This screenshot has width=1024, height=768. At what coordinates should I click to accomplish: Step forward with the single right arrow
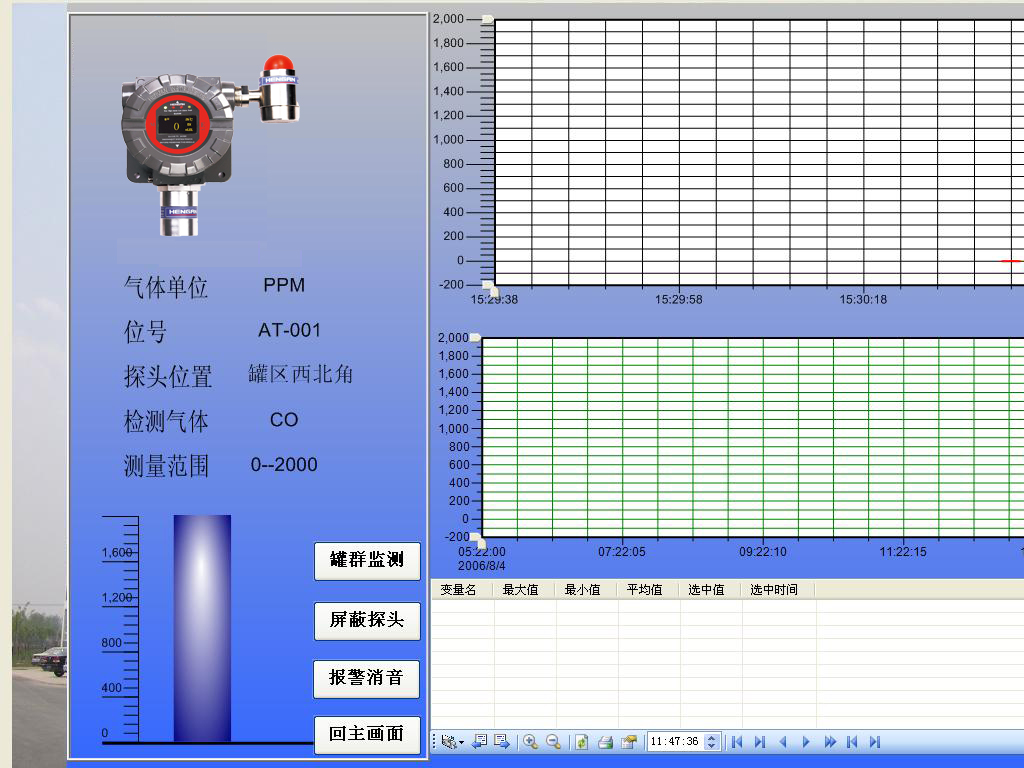click(x=806, y=742)
